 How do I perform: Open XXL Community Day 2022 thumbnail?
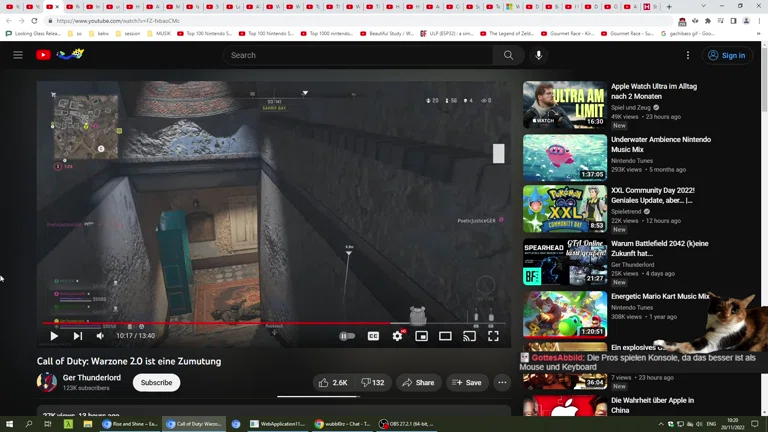(565, 209)
